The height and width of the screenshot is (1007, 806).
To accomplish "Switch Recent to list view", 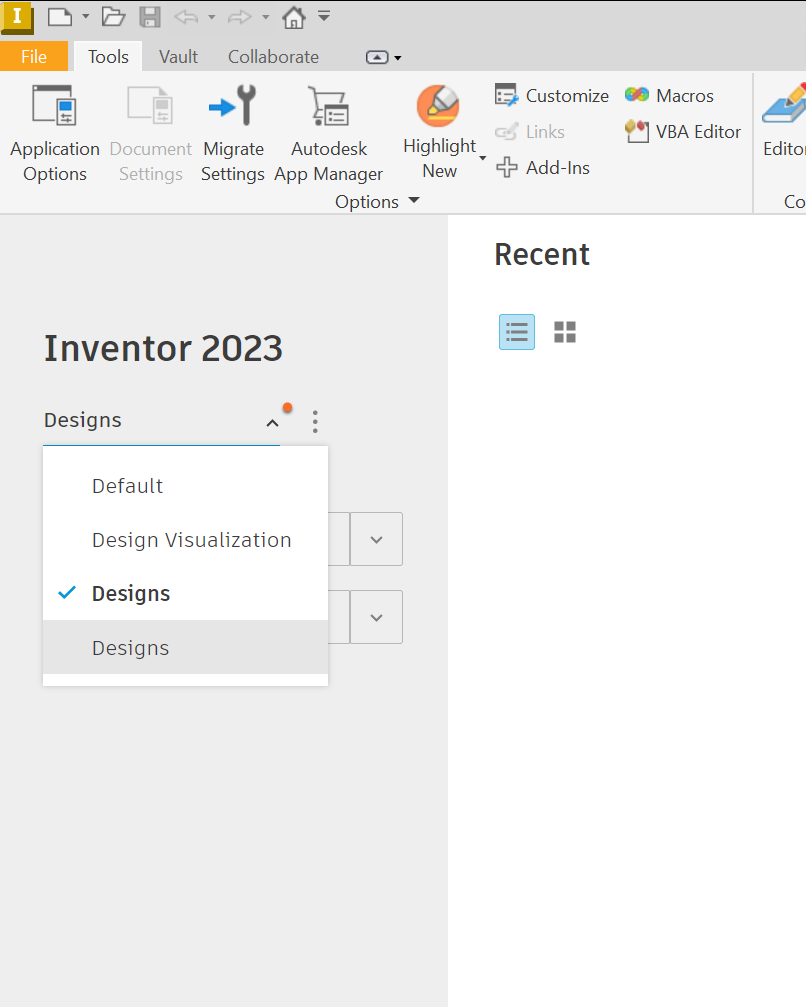I will click(517, 332).
